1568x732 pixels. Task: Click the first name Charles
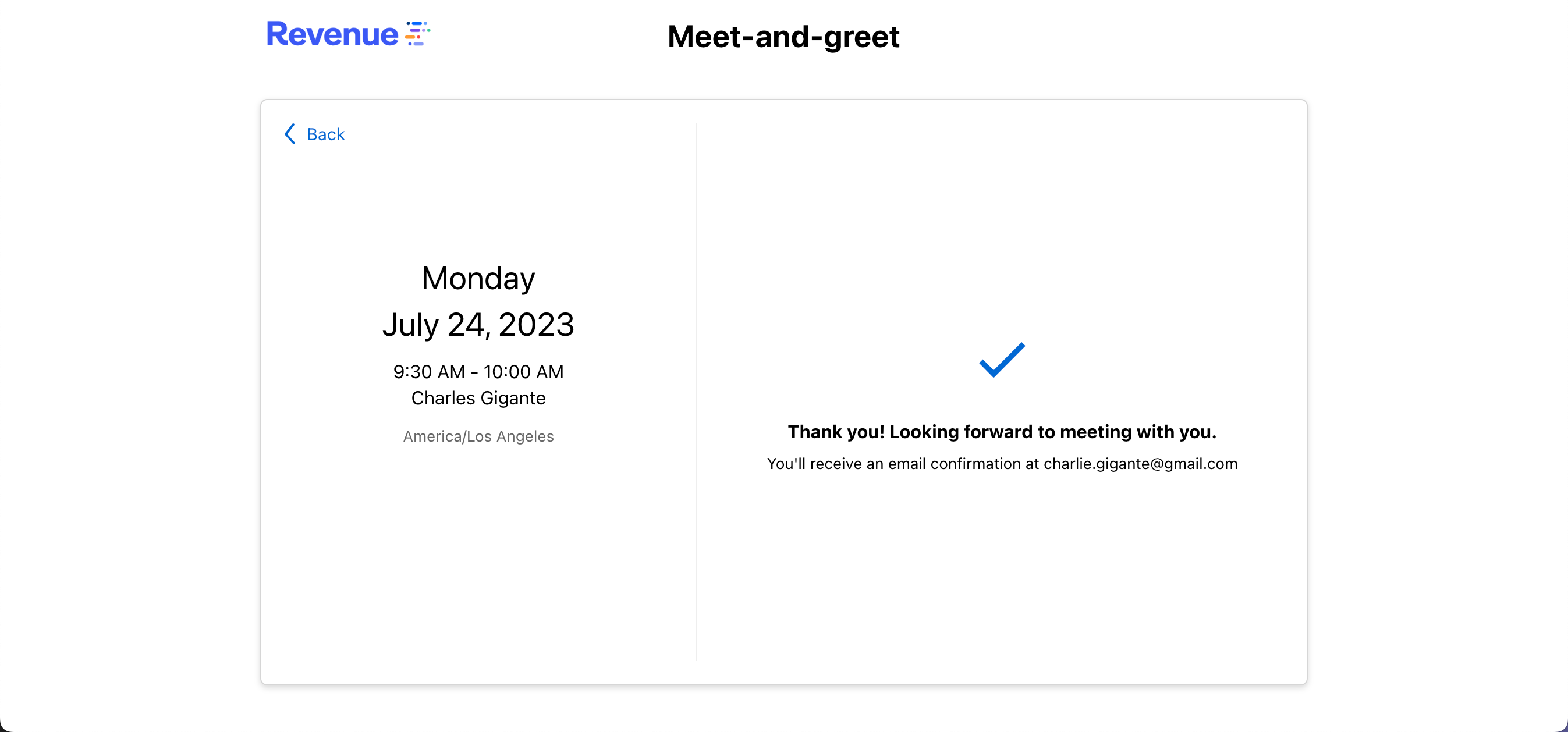click(x=442, y=398)
